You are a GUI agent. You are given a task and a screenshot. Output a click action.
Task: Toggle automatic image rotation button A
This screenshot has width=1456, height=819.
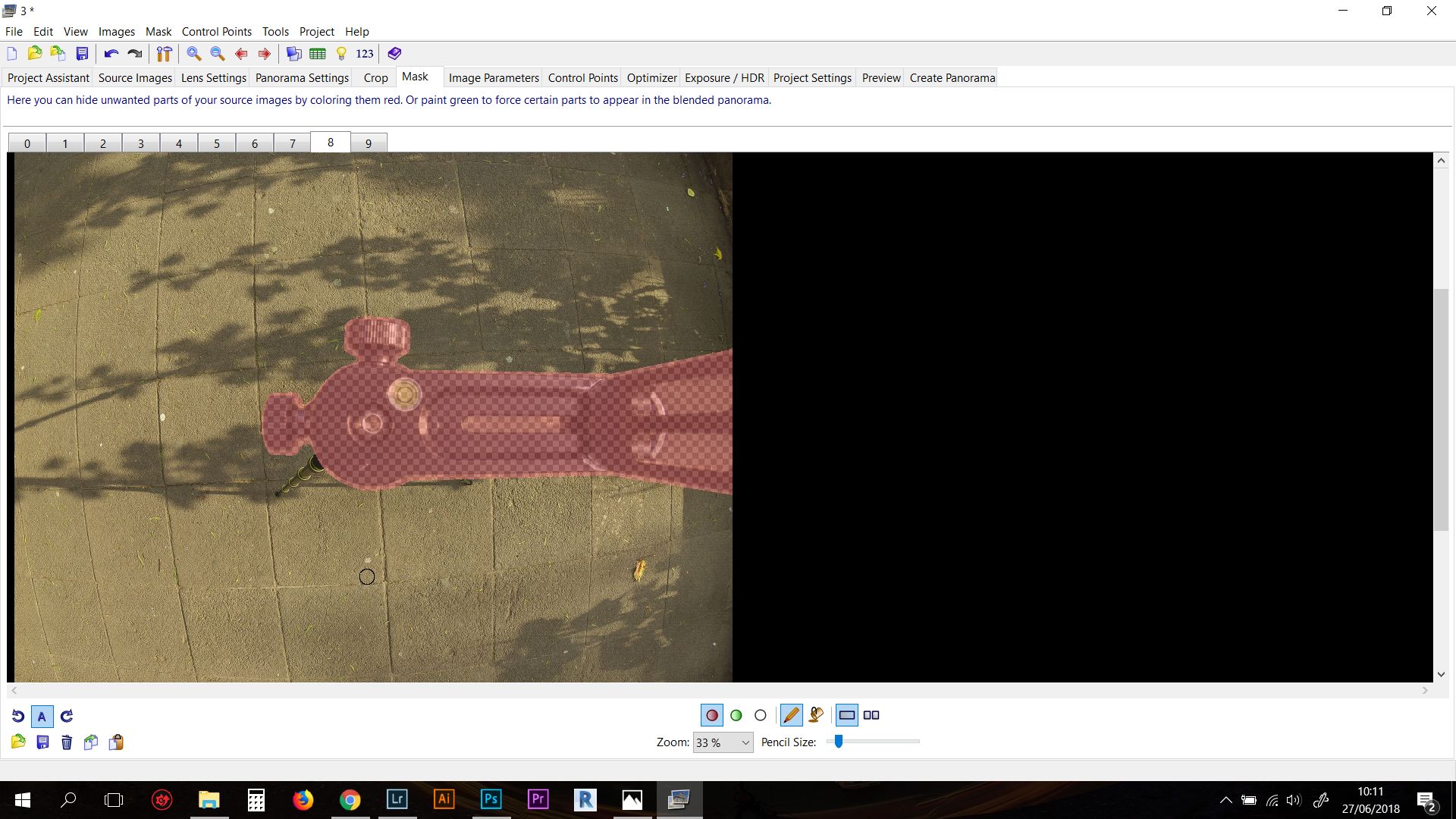coord(42,716)
